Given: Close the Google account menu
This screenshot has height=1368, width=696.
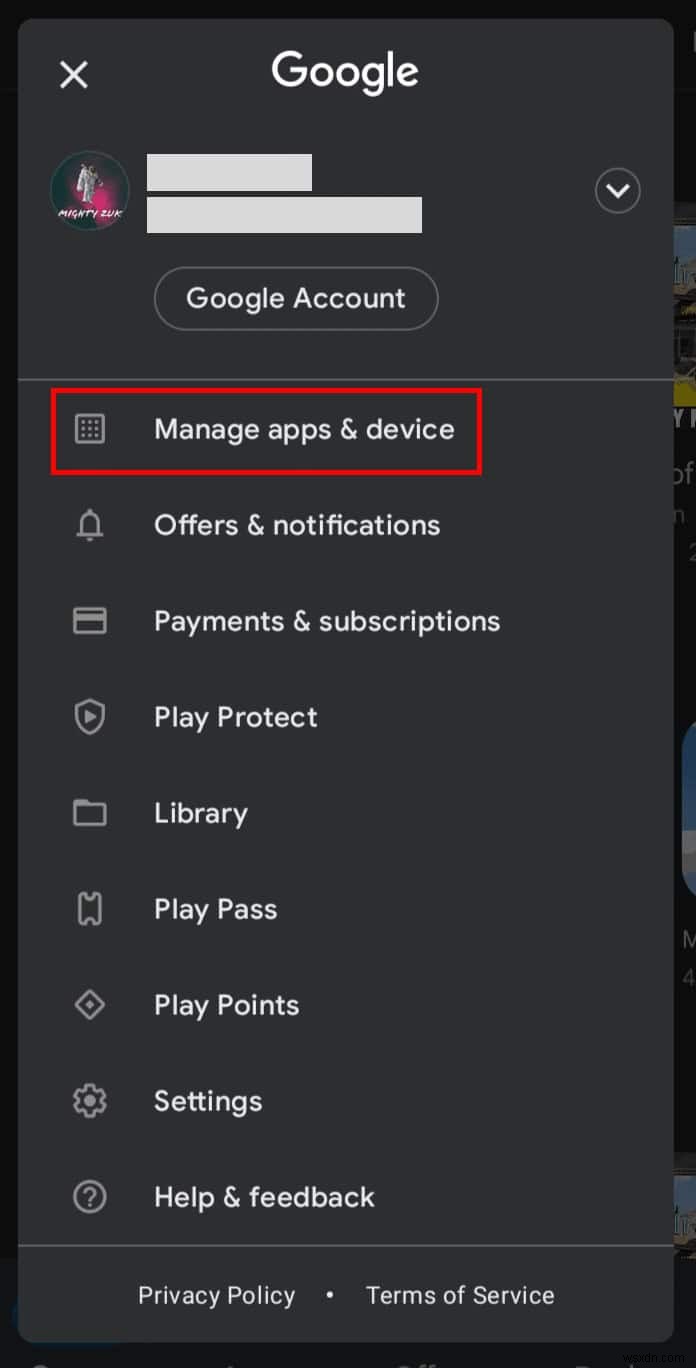Looking at the screenshot, I should [74, 74].
